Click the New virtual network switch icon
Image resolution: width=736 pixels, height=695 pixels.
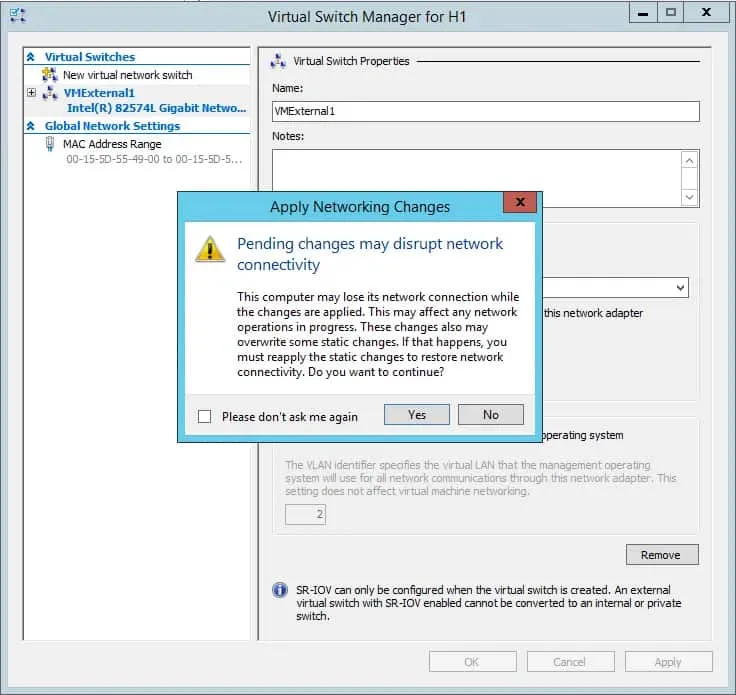click(x=50, y=75)
